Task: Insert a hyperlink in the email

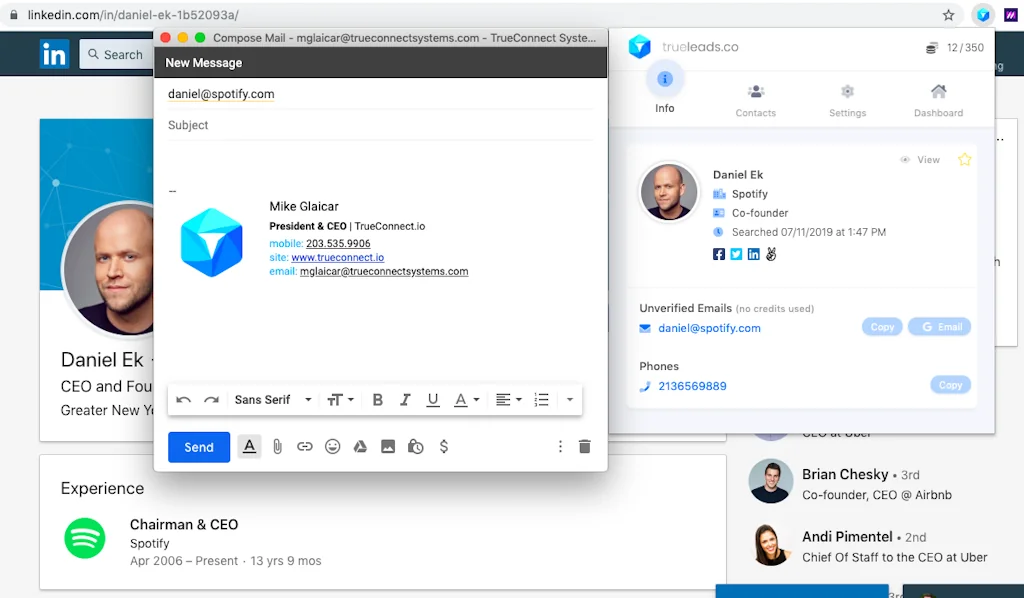Action: 305,447
